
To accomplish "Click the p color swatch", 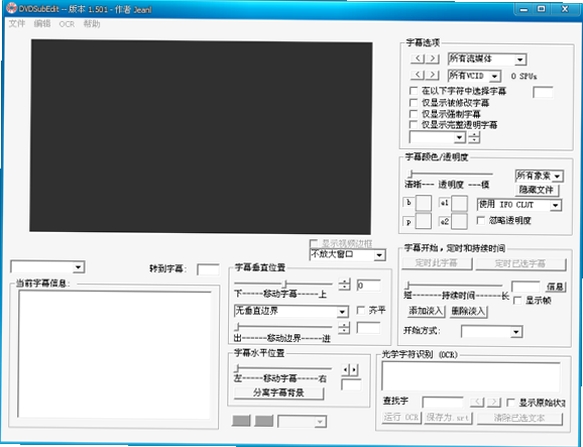I will tap(423, 221).
